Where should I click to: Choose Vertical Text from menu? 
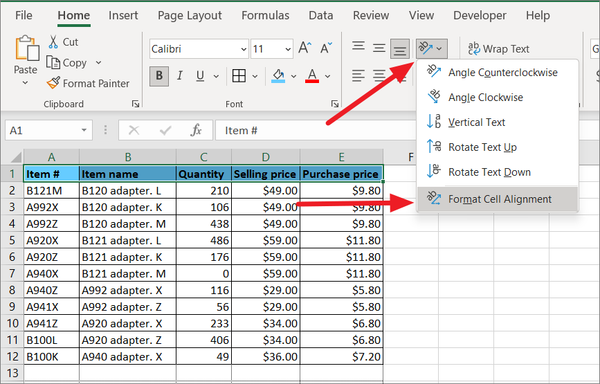click(497, 122)
